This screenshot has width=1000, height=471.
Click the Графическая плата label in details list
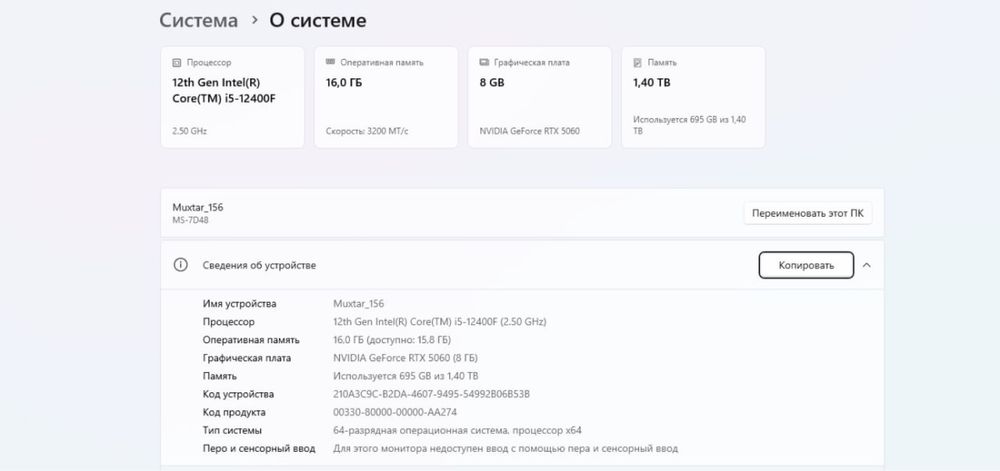[x=247, y=358]
